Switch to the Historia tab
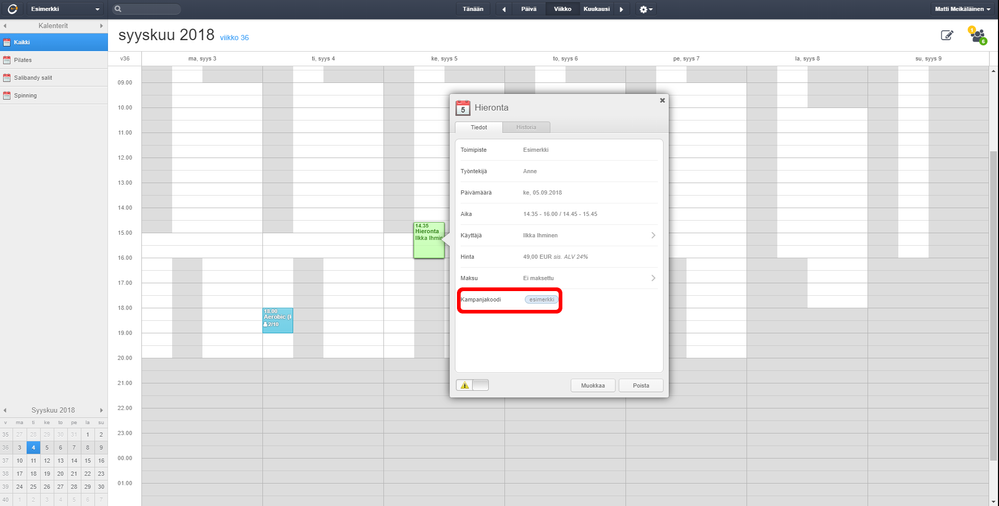999x506 pixels. point(526,127)
